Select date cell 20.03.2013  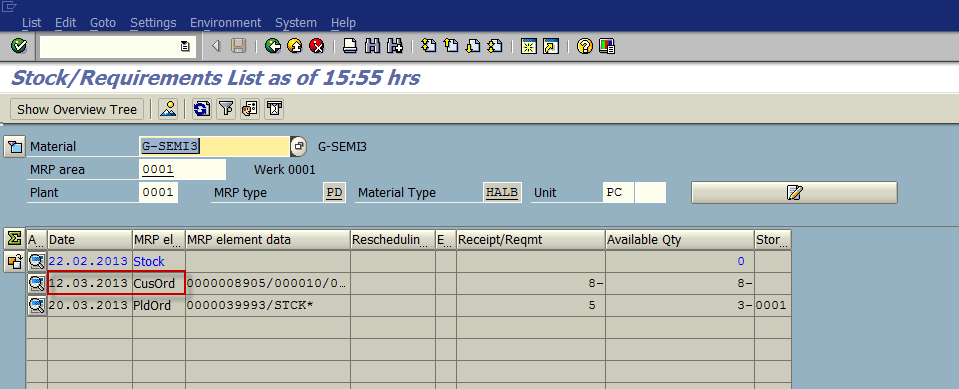pyautogui.click(x=90, y=305)
